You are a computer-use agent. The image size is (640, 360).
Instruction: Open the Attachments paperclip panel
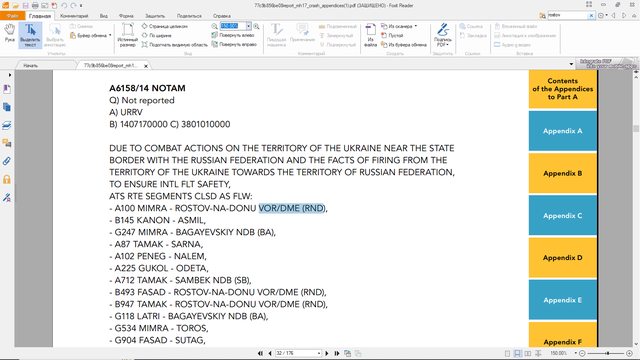[x=7, y=161]
